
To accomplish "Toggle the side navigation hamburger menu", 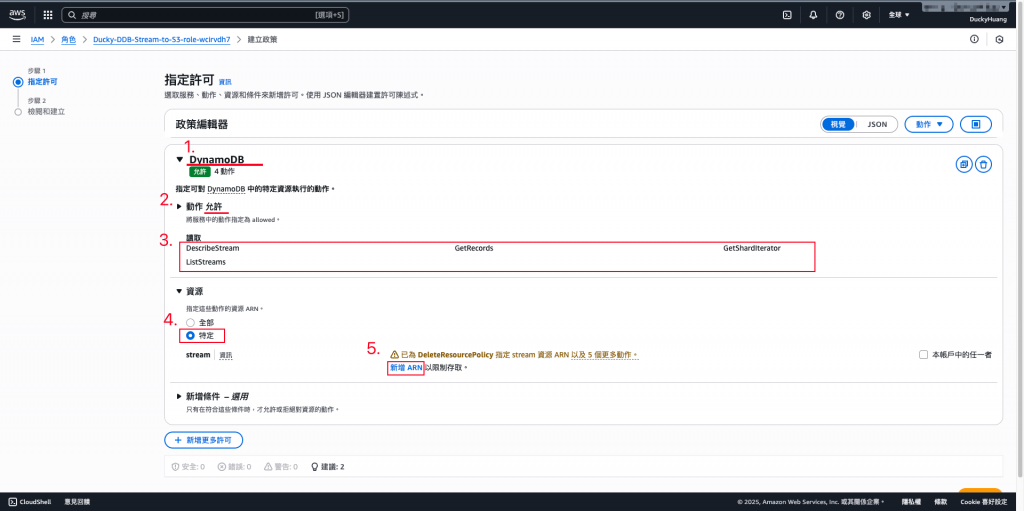I will coord(16,39).
